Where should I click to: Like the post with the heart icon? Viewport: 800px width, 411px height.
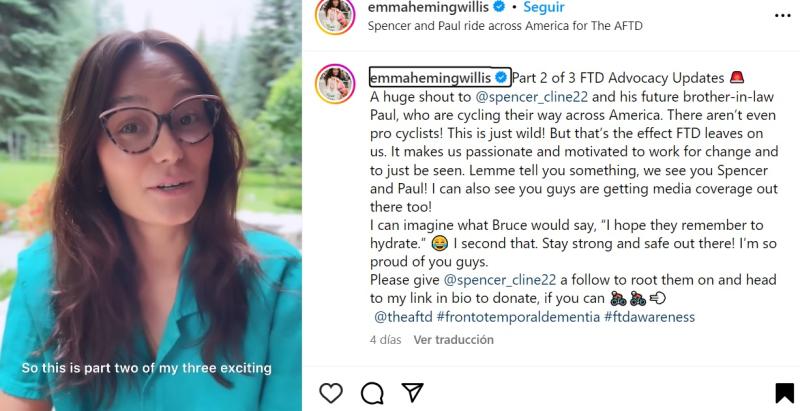pyautogui.click(x=331, y=392)
